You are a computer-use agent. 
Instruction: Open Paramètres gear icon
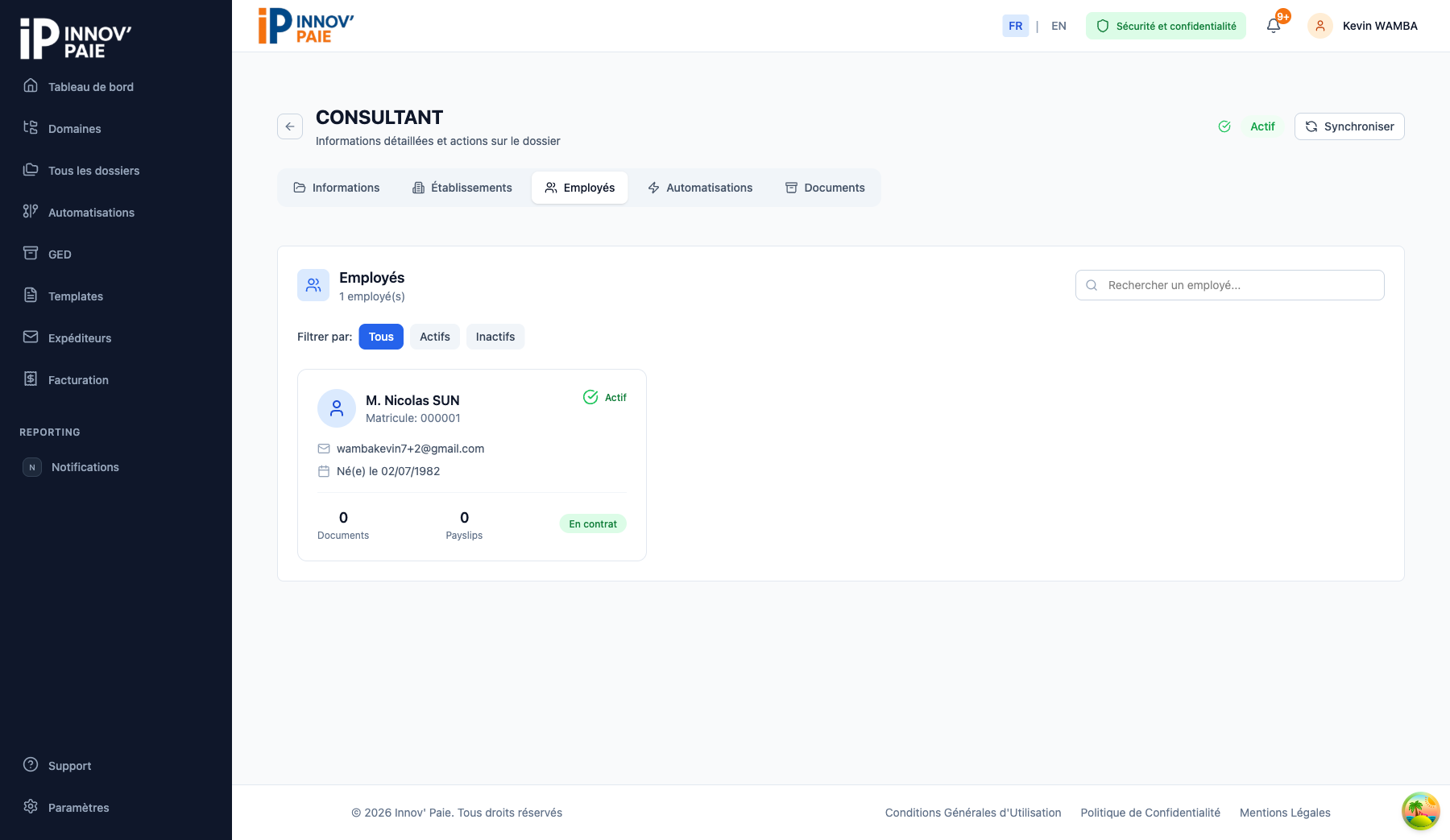click(x=31, y=806)
